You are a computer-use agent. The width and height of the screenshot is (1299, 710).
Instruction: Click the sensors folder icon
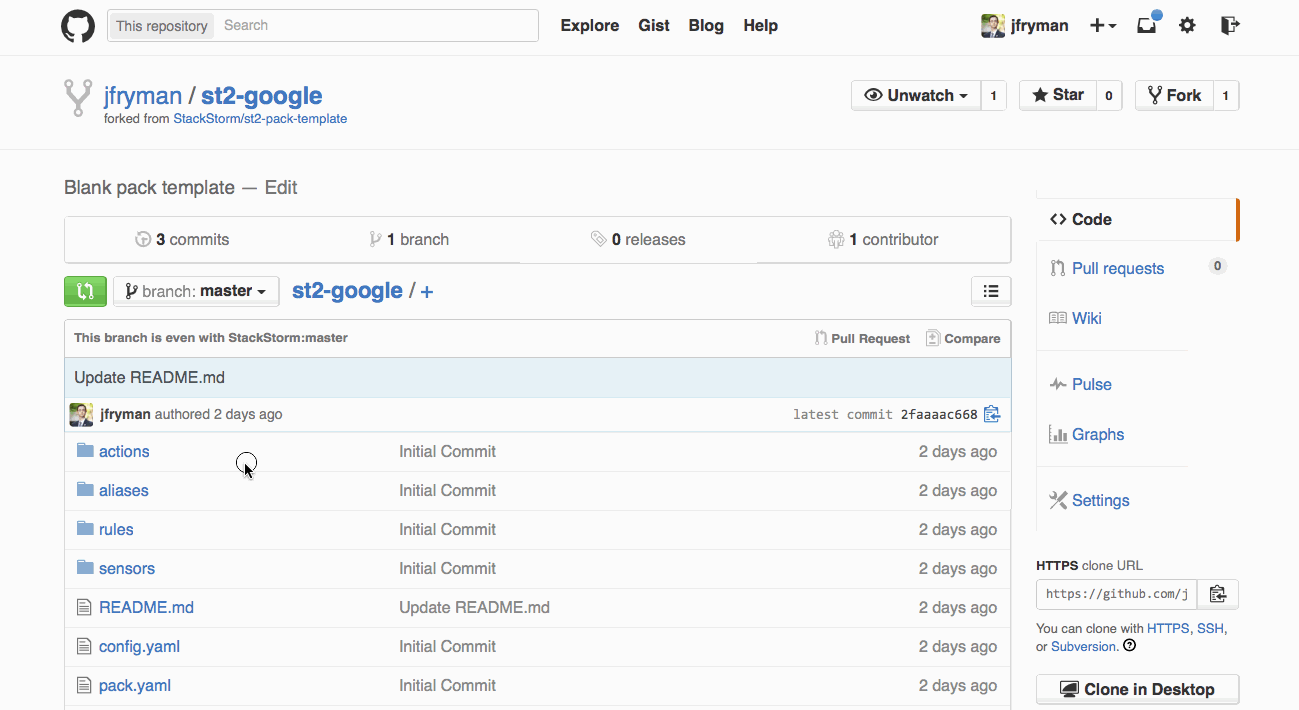coord(85,568)
